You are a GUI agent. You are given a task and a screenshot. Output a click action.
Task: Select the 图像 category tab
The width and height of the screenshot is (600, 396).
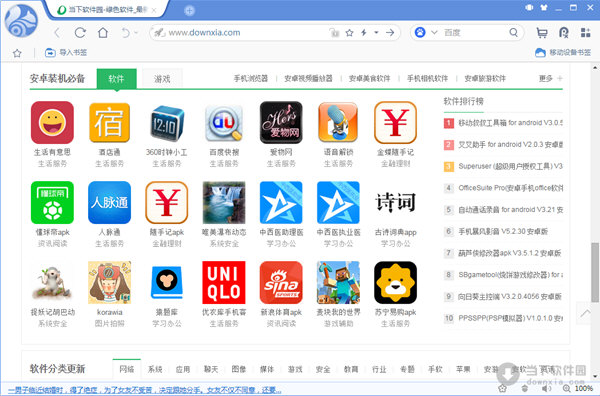(x=239, y=369)
